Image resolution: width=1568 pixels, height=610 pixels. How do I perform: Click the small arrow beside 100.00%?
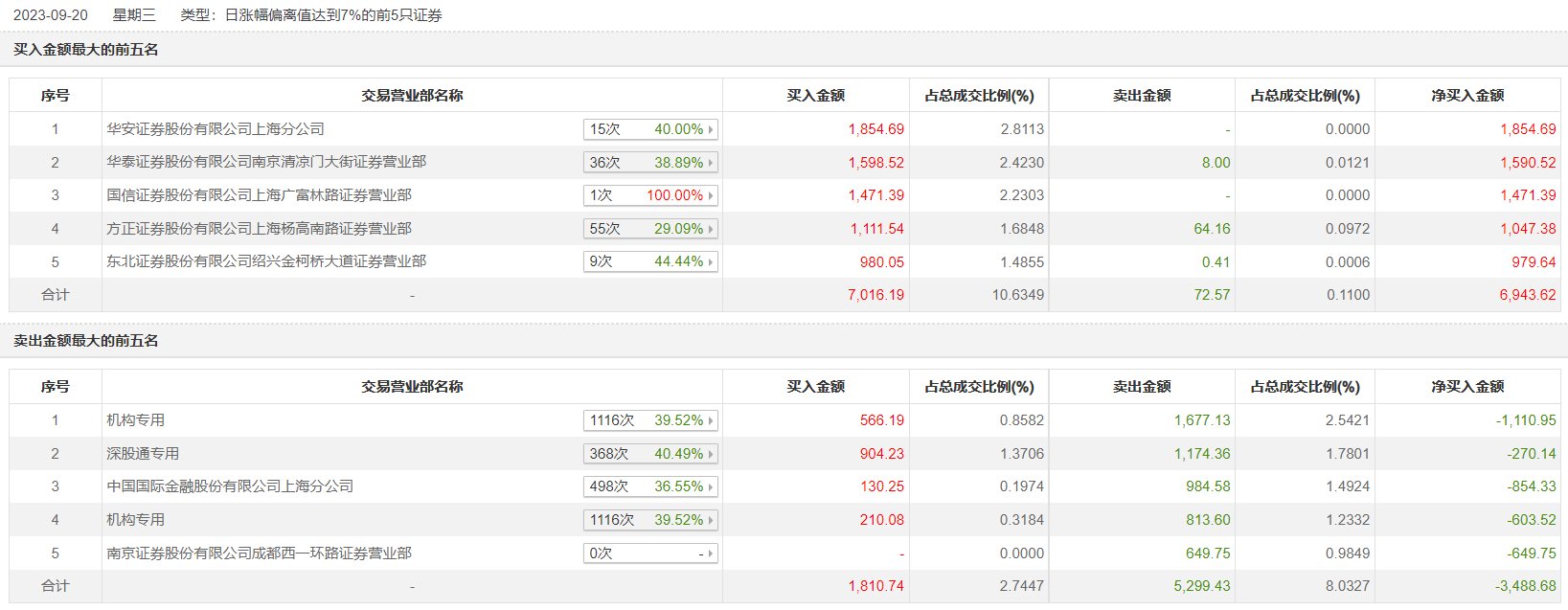pos(711,195)
